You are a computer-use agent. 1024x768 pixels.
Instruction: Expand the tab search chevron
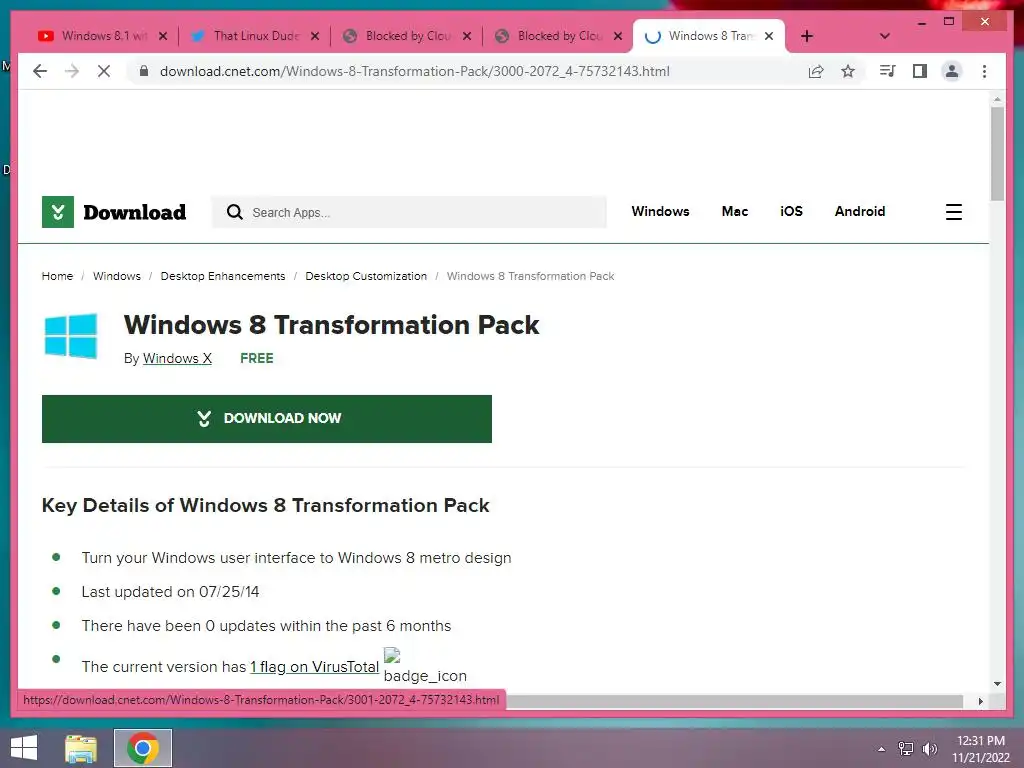[x=884, y=36]
